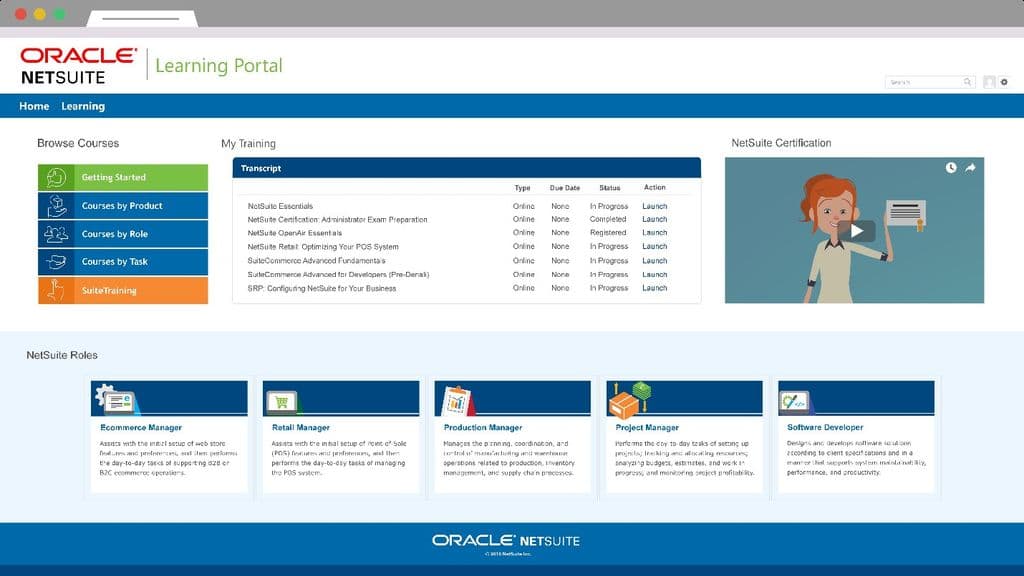The height and width of the screenshot is (576, 1024).
Task: Open the Retail Manager role title
Action: click(300, 428)
